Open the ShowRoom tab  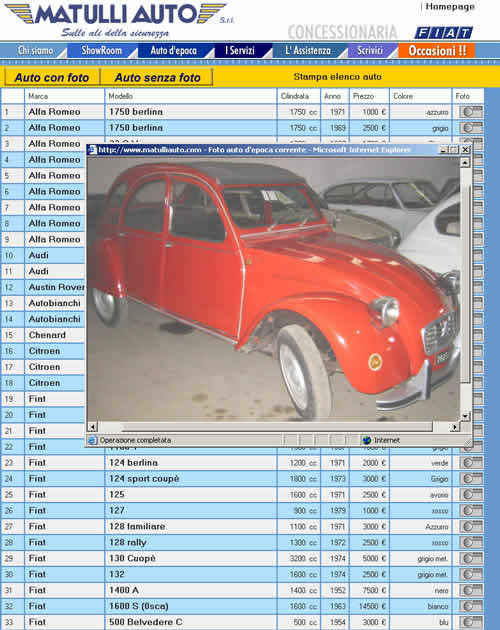102,51
